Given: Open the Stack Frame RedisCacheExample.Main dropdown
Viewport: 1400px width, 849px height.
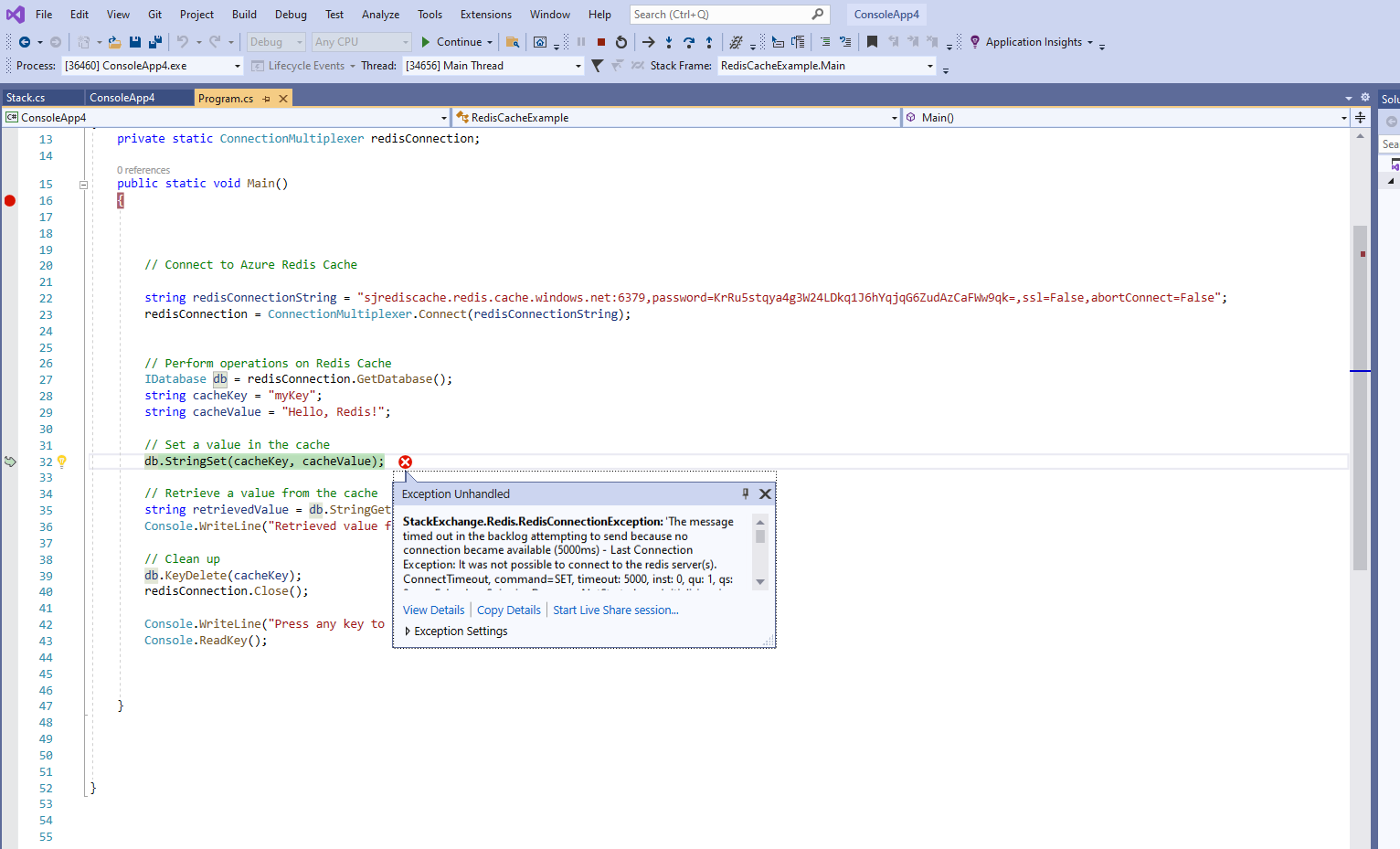Looking at the screenshot, I should pos(827,66).
